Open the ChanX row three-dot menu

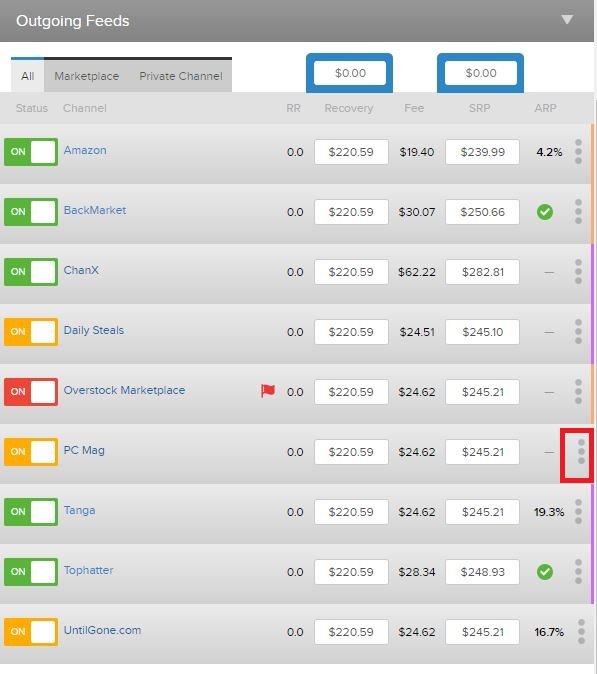pyautogui.click(x=578, y=272)
